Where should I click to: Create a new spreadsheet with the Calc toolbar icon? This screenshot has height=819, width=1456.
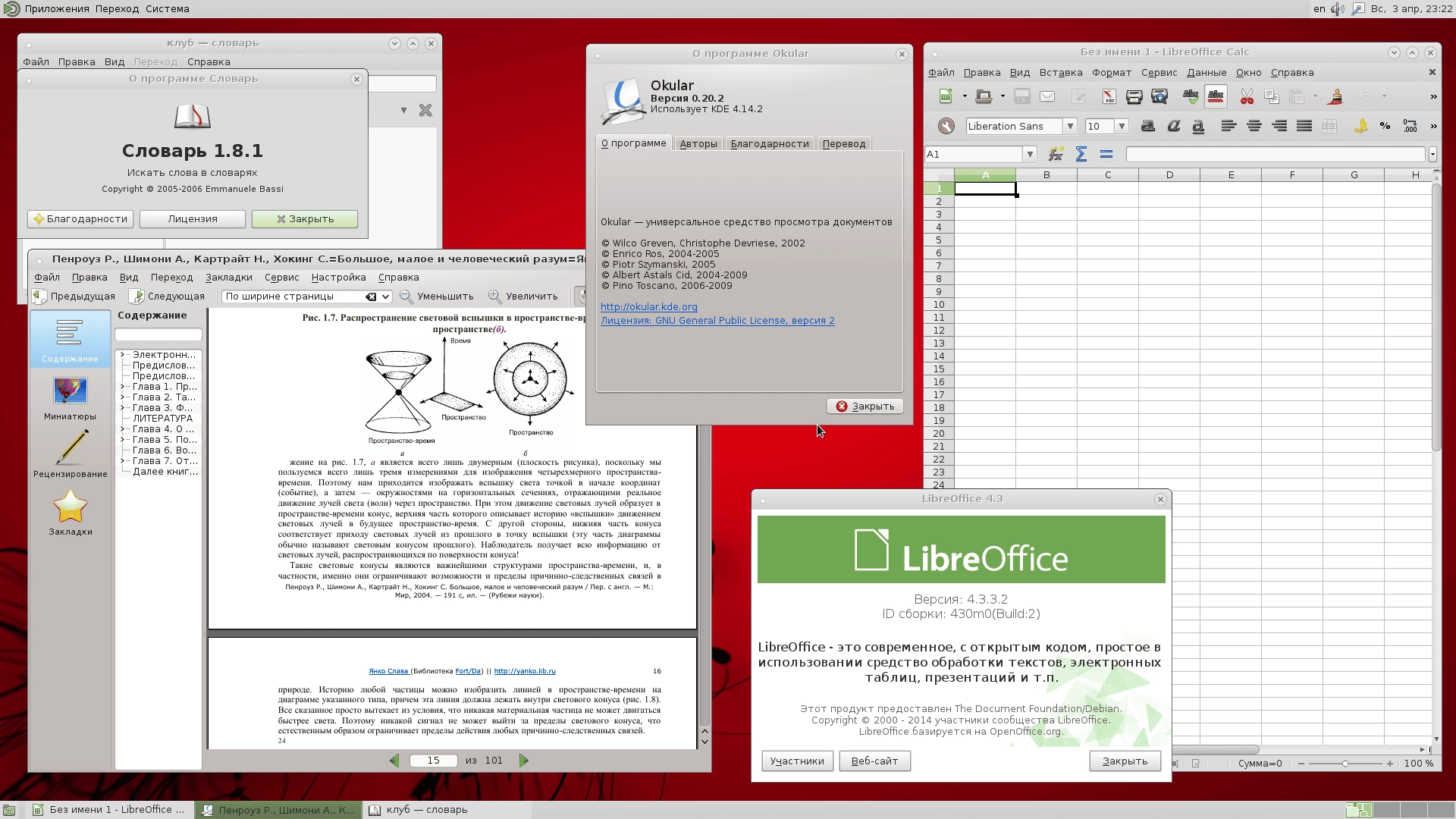click(946, 96)
